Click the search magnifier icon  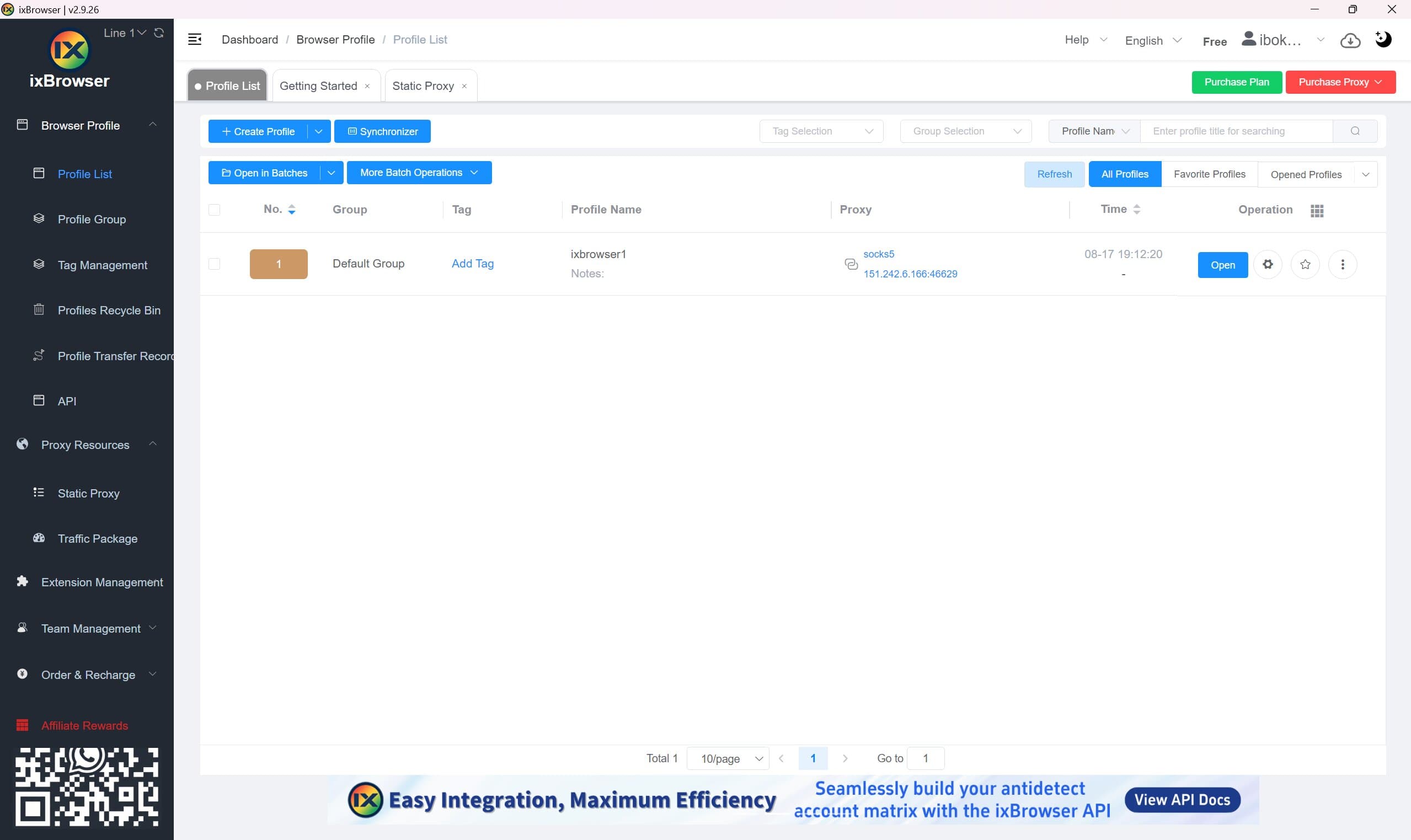(x=1355, y=131)
